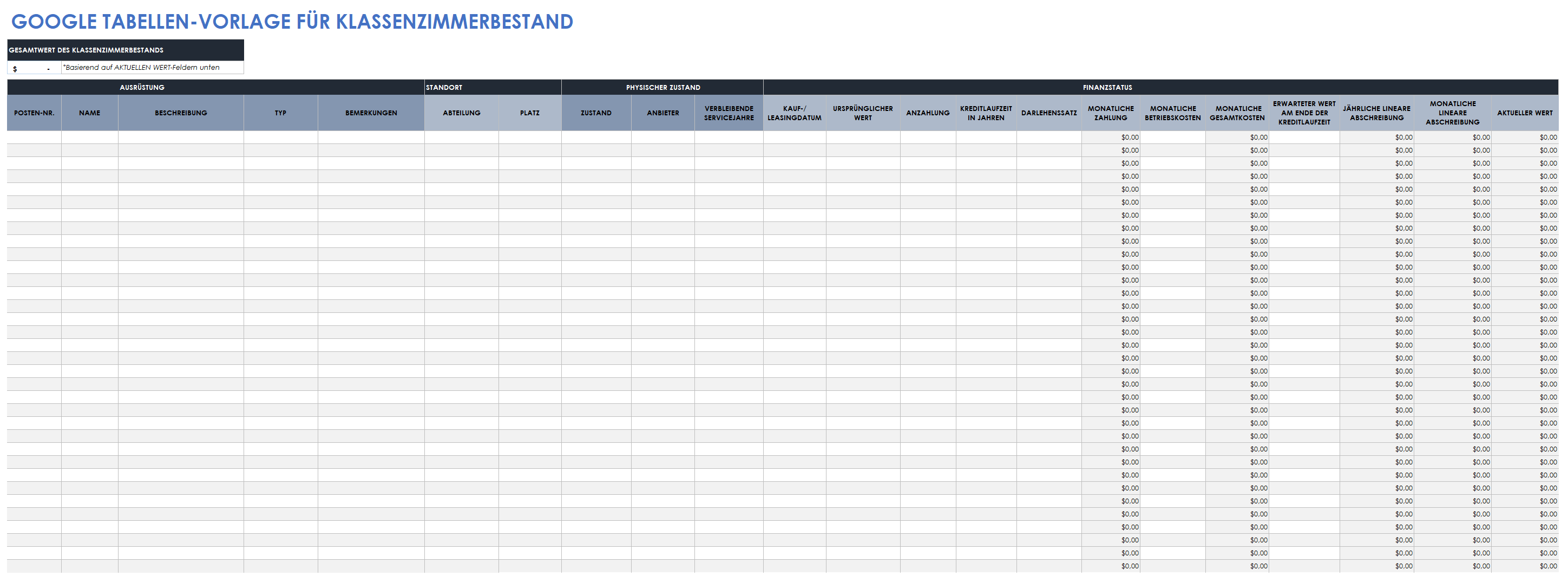The width and height of the screenshot is (1568, 576).
Task: Click the total value cell showing $ -
Action: [x=34, y=68]
